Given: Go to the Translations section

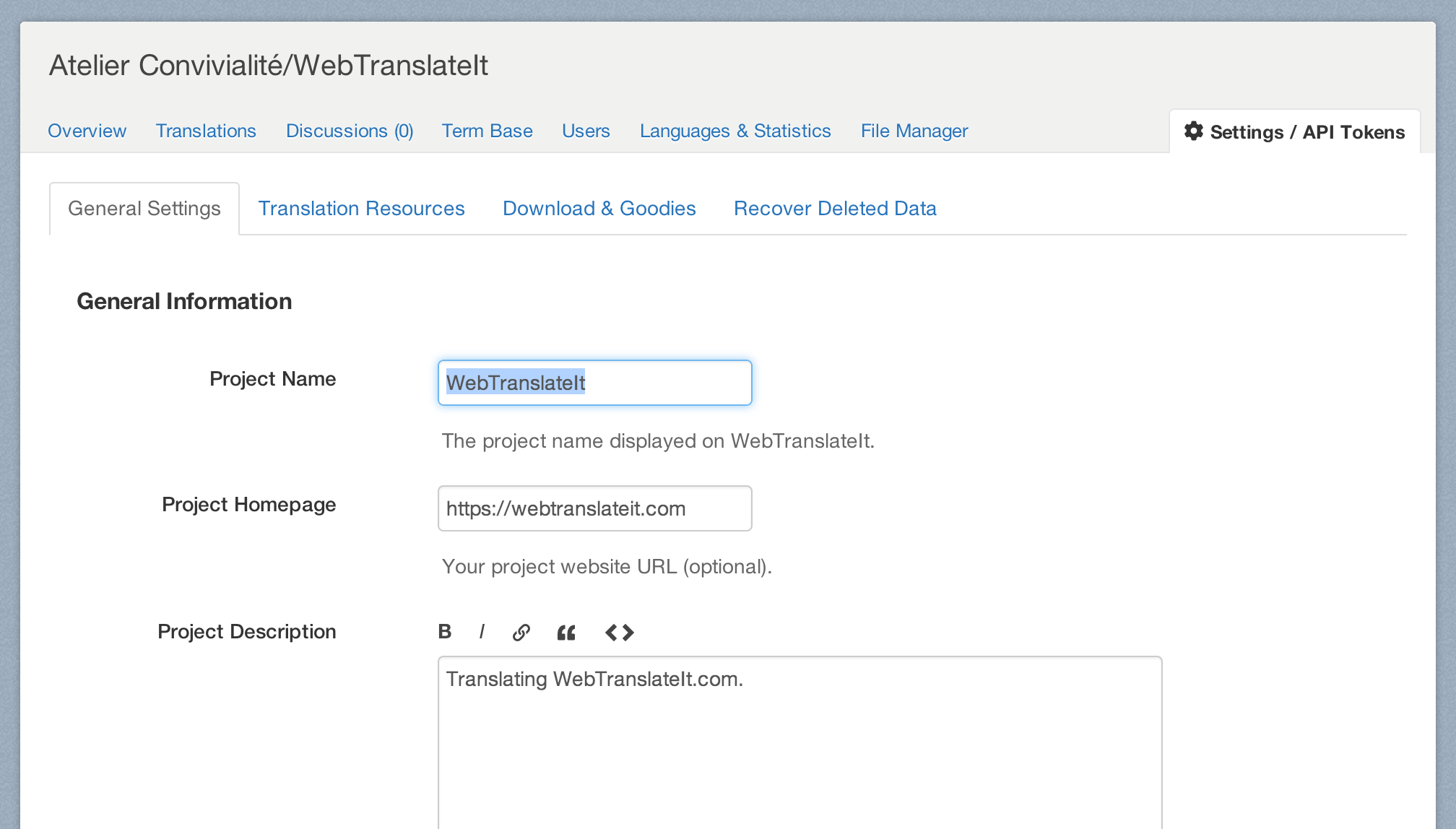Looking at the screenshot, I should (x=206, y=131).
